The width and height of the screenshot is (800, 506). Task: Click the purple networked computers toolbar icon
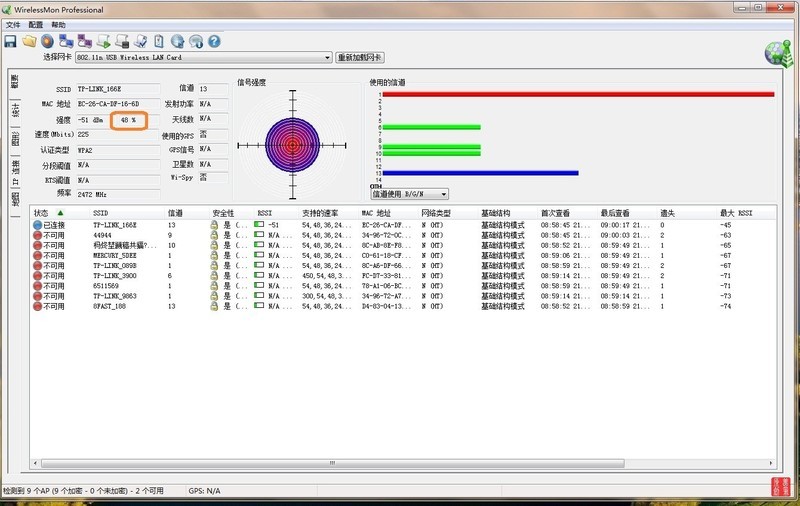tap(85, 41)
